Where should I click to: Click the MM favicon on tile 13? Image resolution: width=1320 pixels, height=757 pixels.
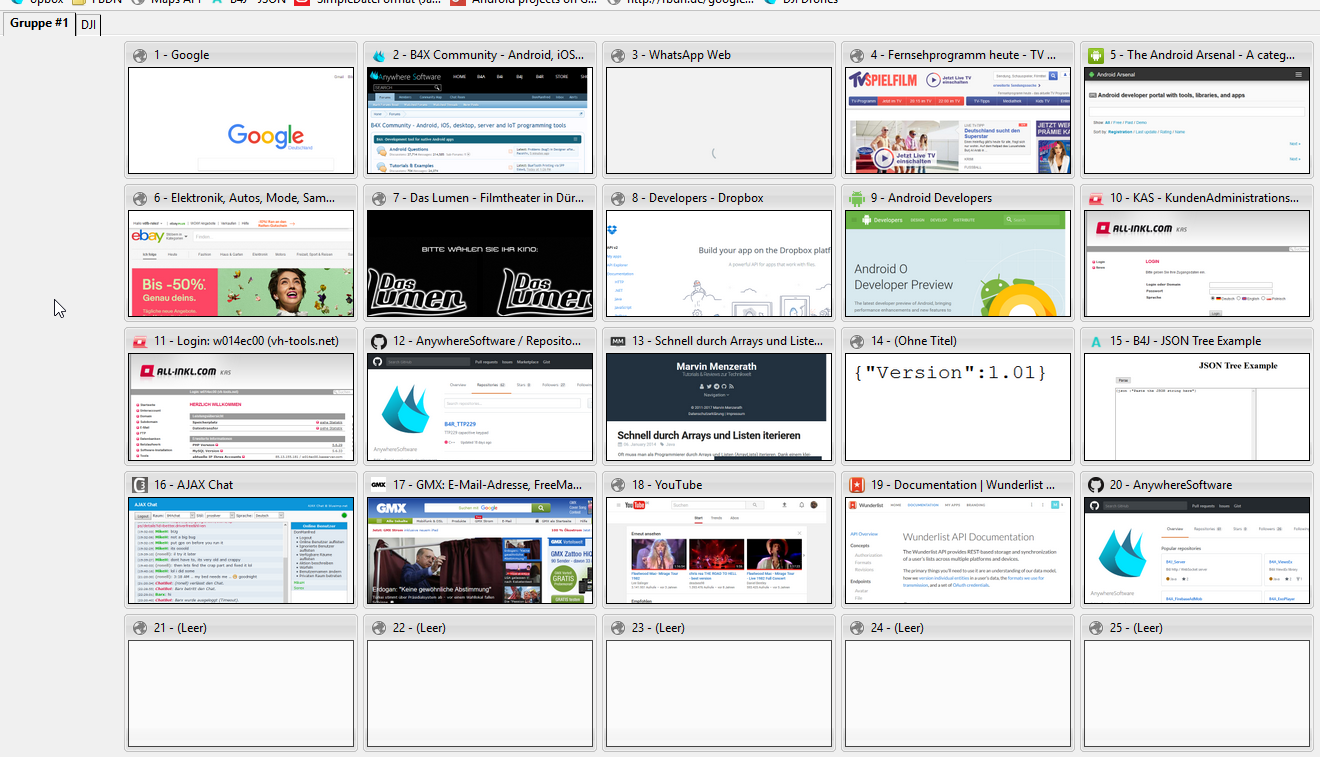[x=618, y=342]
